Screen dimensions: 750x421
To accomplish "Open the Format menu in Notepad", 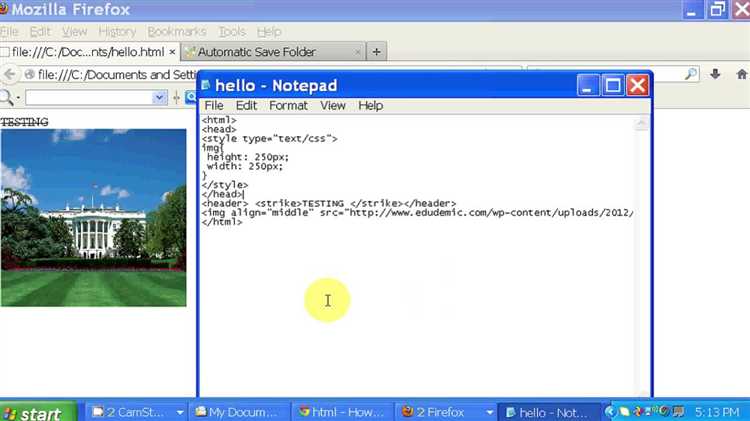I will coord(288,105).
